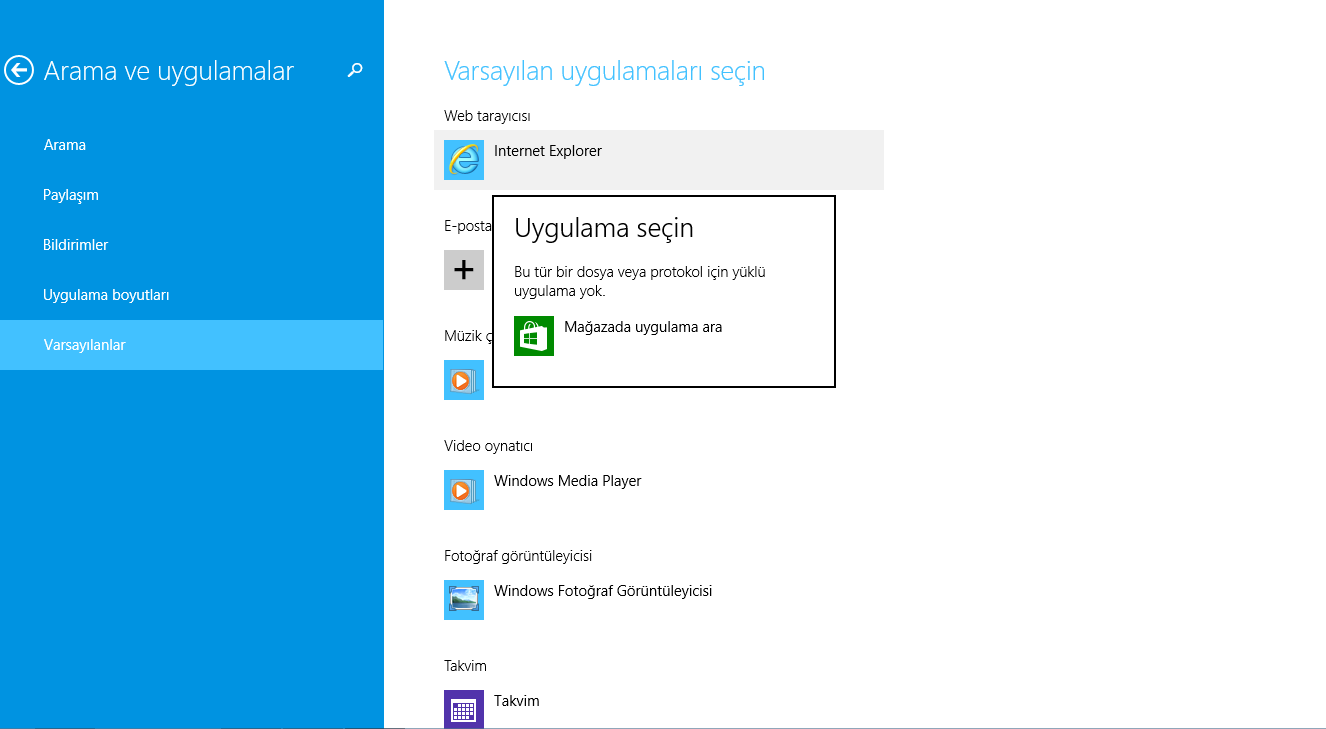The image size is (1326, 729).
Task: Open search with the magnifier icon
Action: (x=355, y=70)
